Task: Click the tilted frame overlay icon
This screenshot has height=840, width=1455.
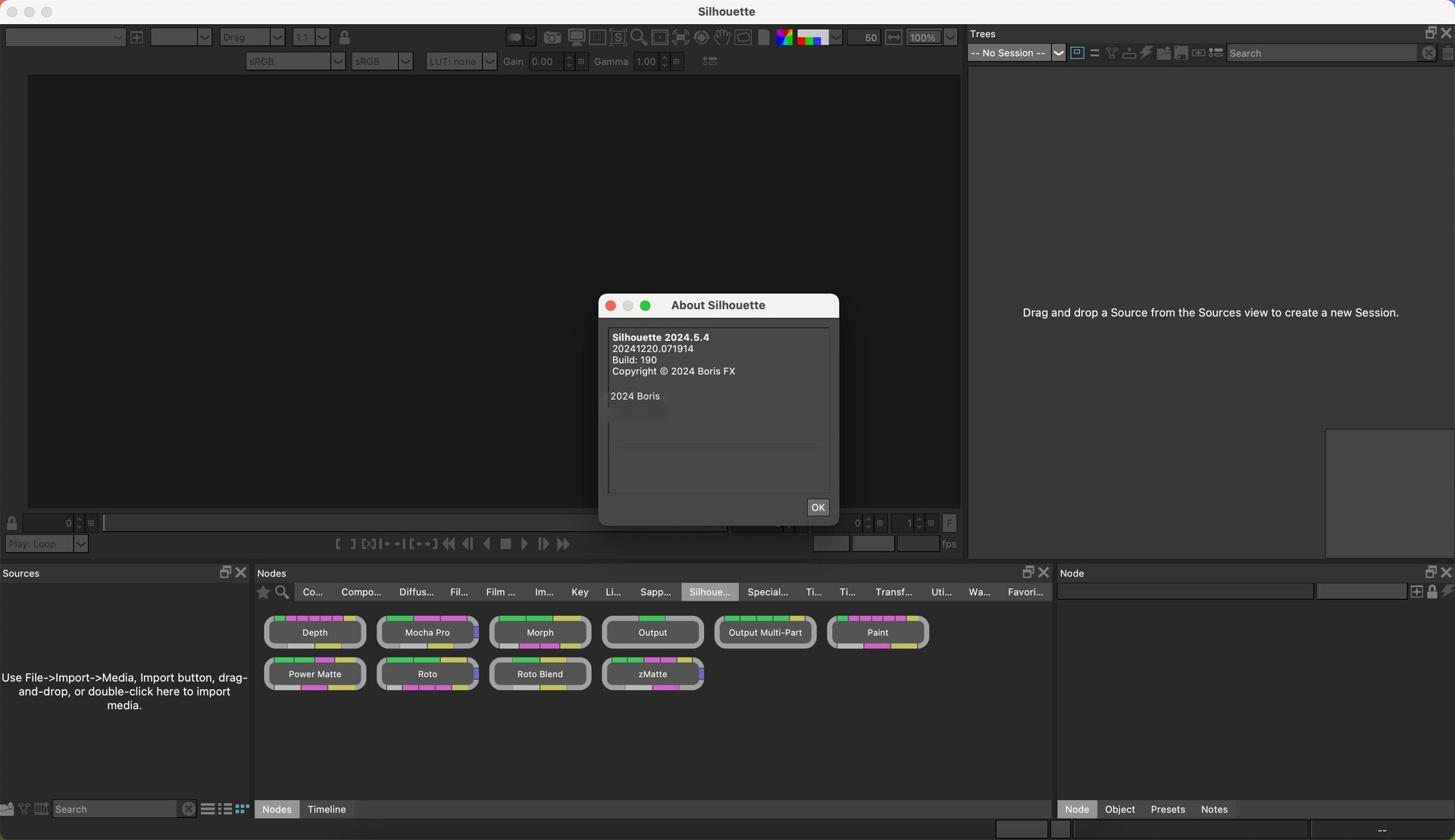Action: tap(743, 37)
